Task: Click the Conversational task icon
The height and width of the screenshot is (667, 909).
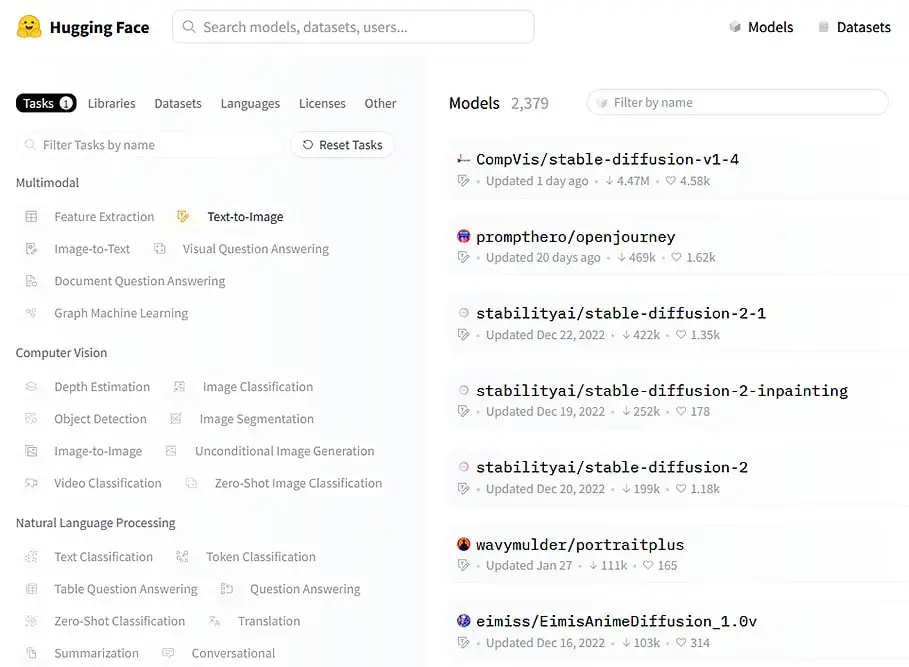Action: (168, 654)
